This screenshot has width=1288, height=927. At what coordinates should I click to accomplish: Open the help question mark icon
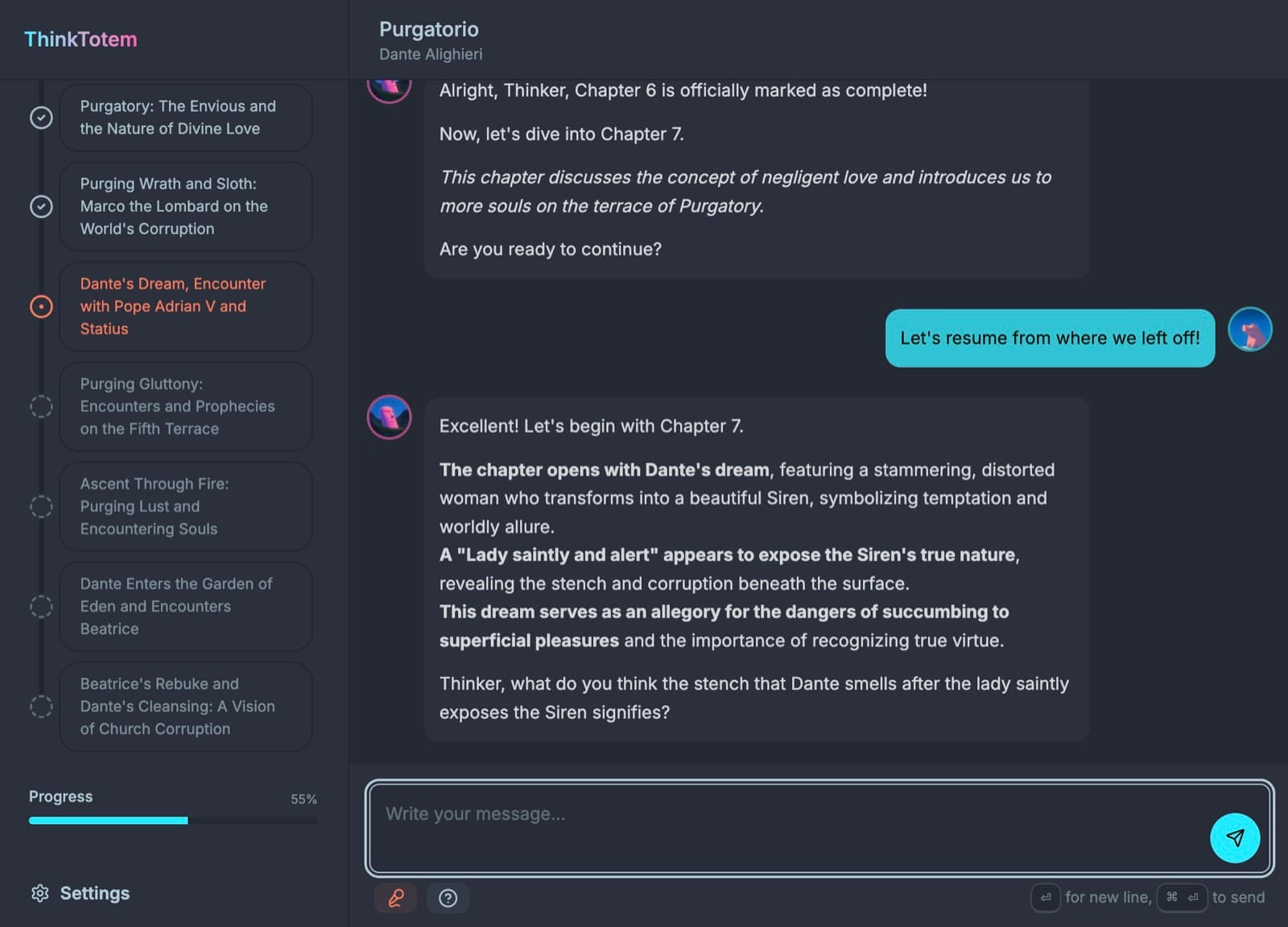coord(448,898)
